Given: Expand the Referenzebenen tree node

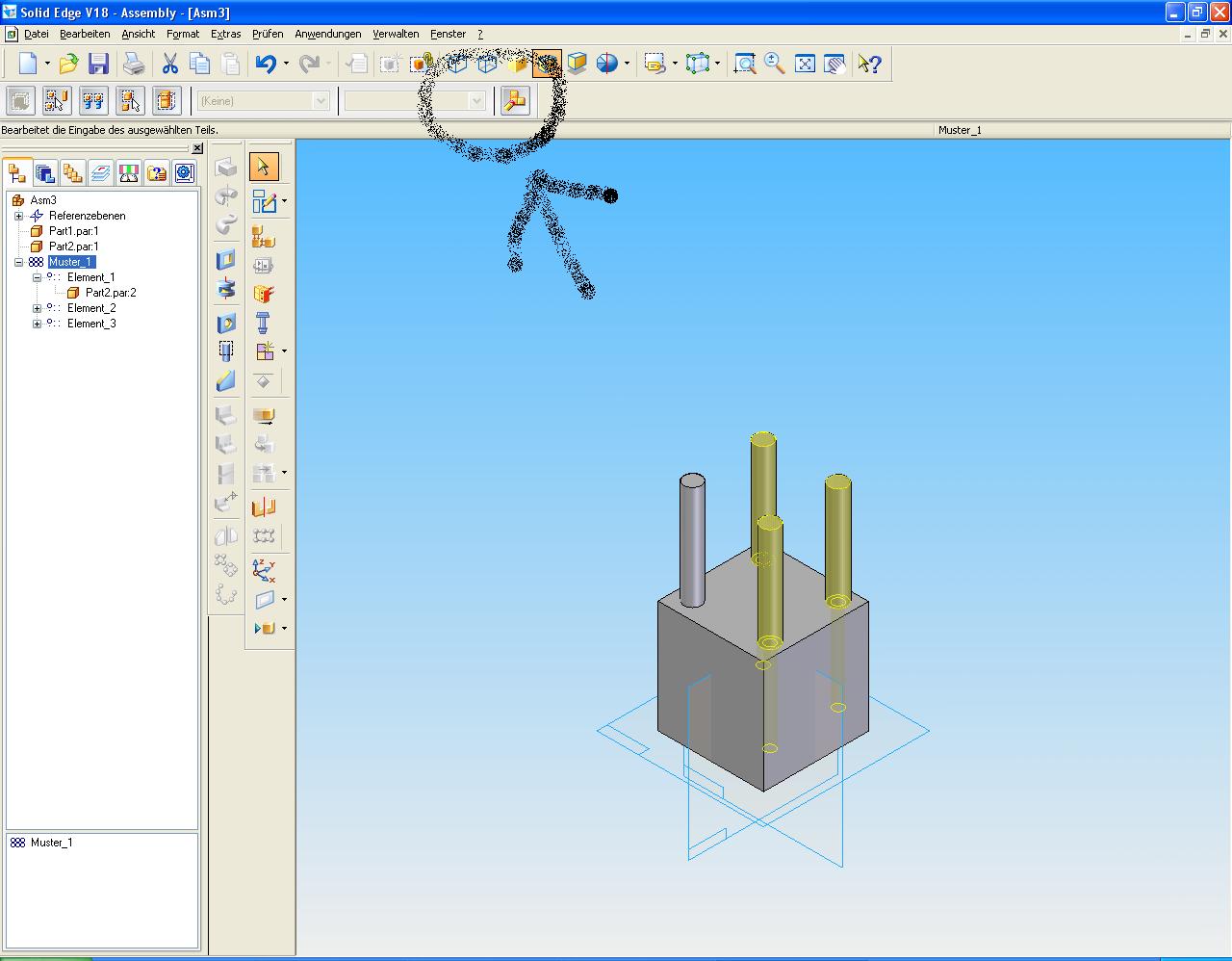Looking at the screenshot, I should click(x=18, y=216).
